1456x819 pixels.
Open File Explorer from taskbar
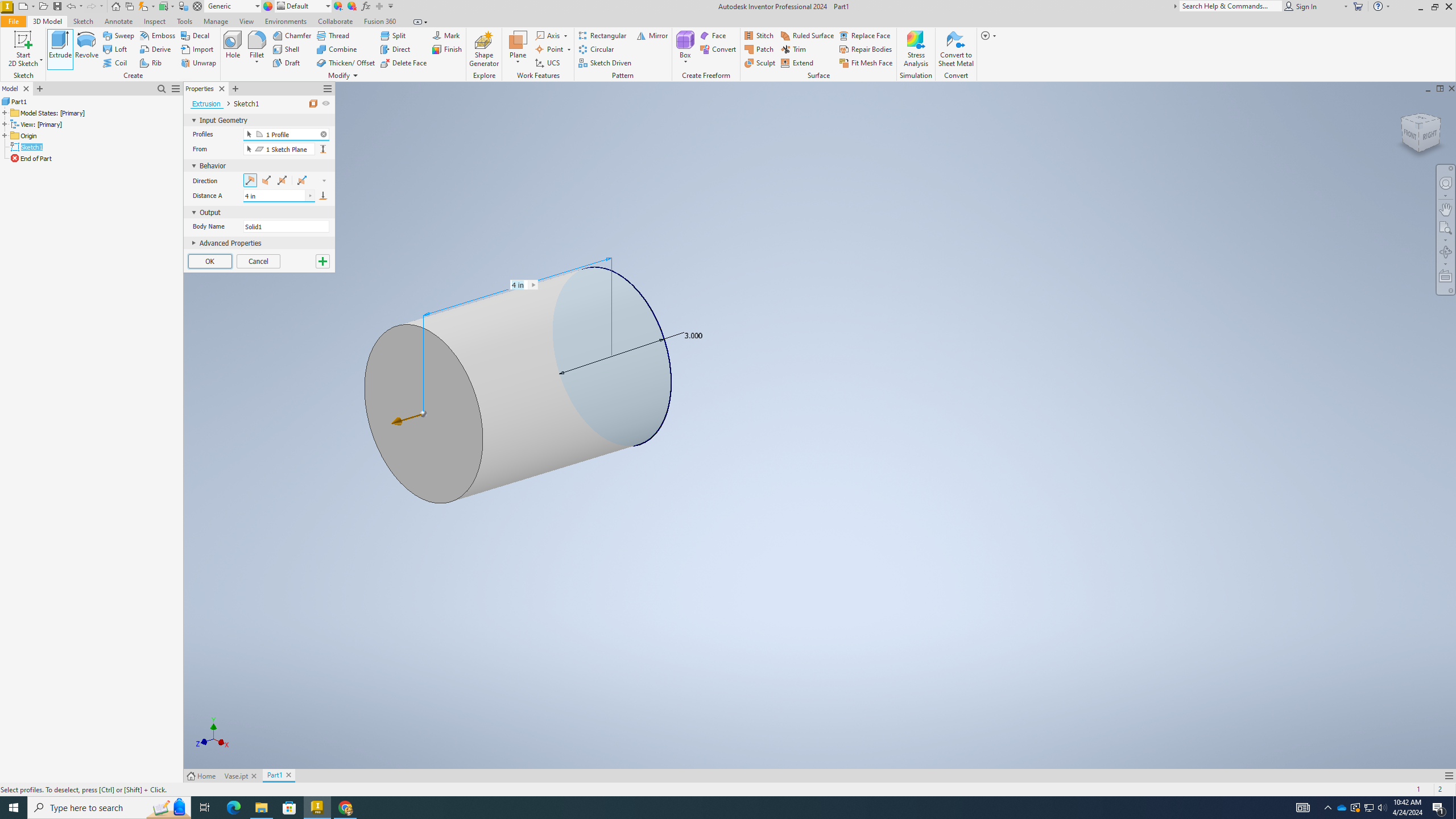(262, 808)
